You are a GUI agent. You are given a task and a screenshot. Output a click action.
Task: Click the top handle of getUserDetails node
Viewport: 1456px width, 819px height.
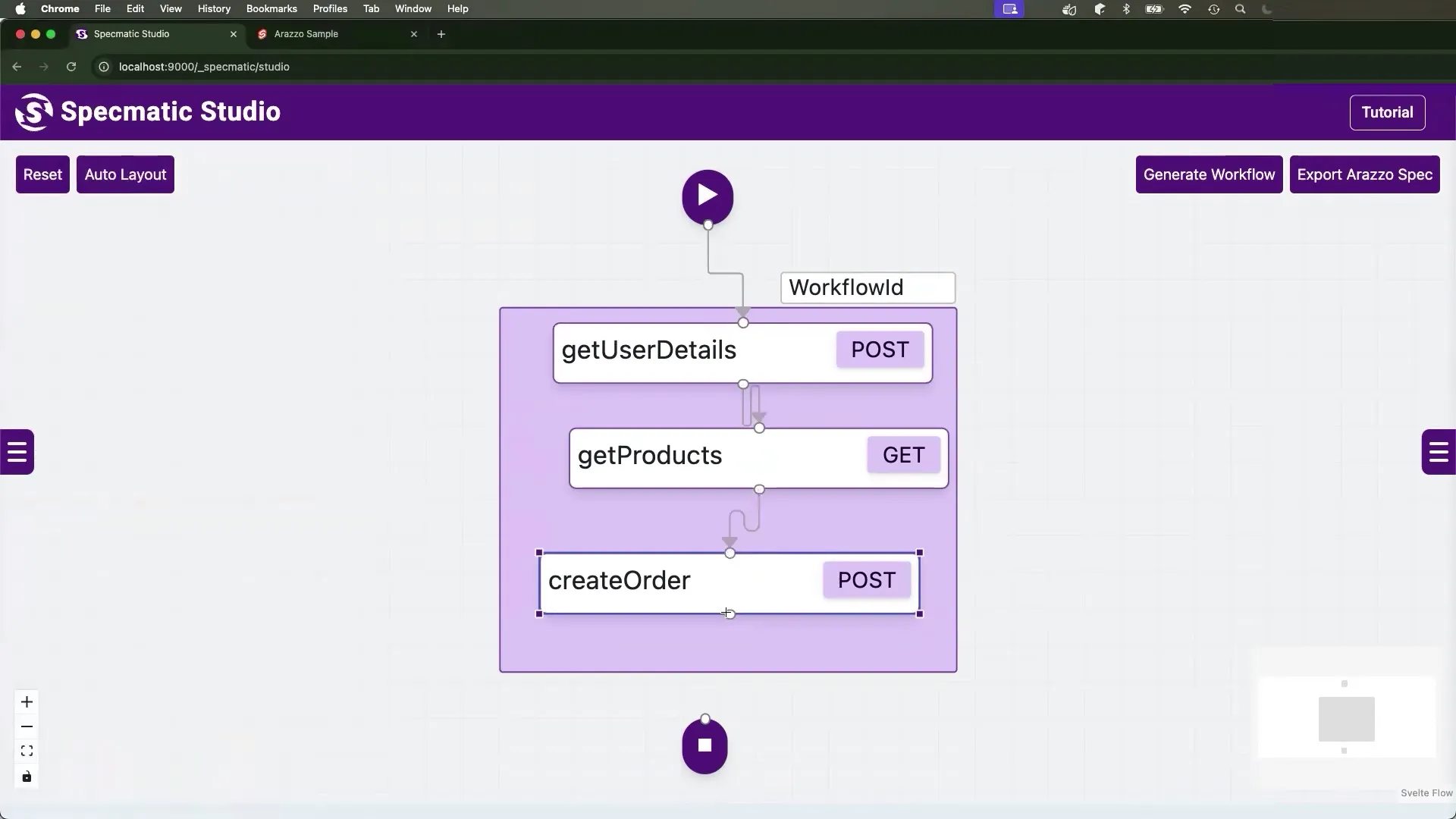(743, 323)
